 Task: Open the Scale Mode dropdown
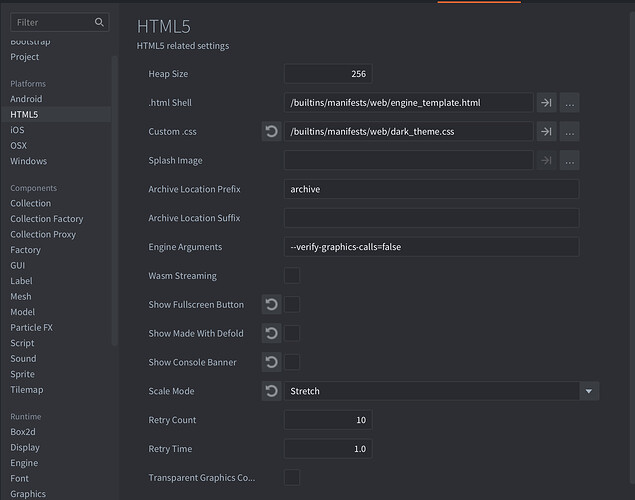[x=589, y=391]
